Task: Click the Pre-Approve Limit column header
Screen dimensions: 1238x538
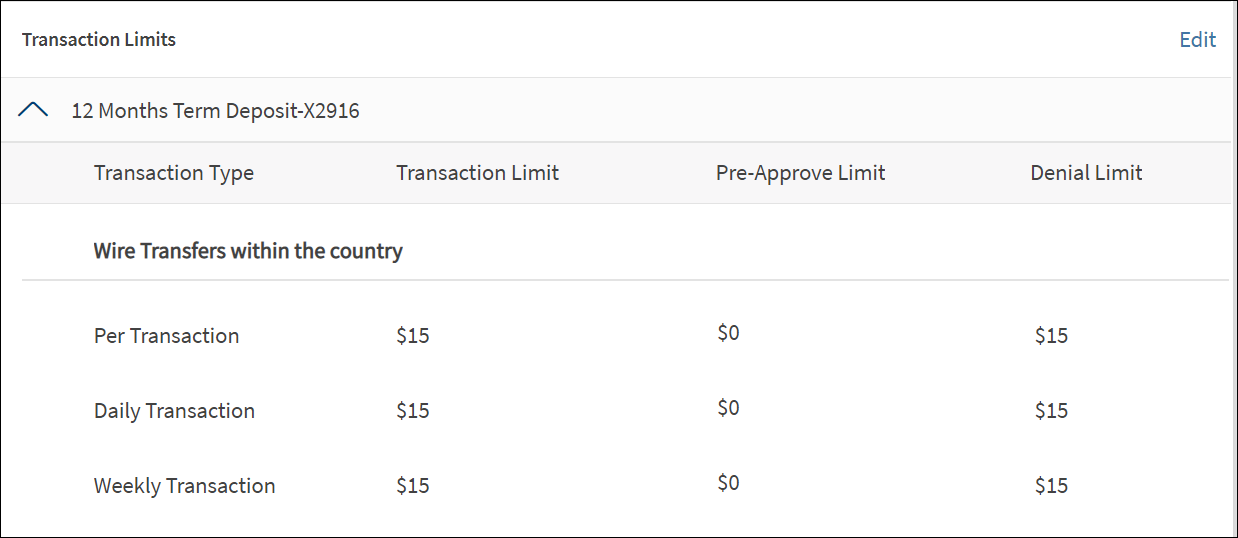Action: (x=800, y=173)
